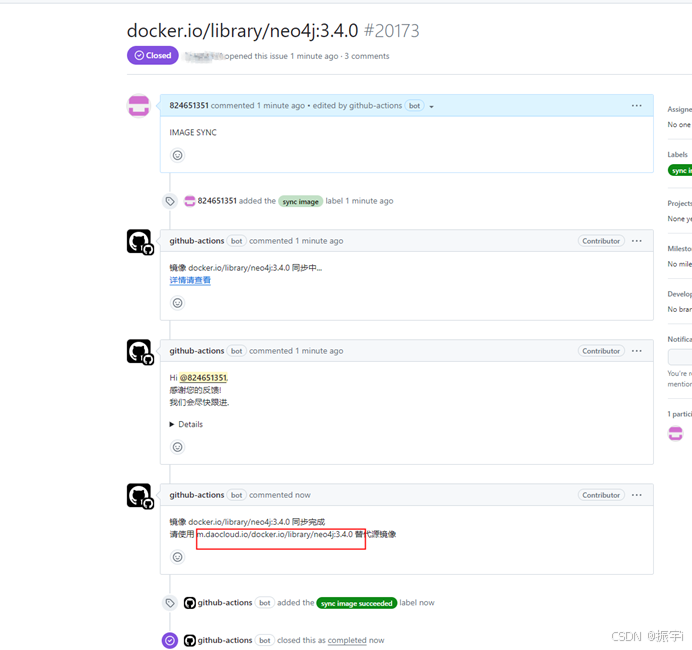Open options menu on the sync-completed comment

[636, 495]
